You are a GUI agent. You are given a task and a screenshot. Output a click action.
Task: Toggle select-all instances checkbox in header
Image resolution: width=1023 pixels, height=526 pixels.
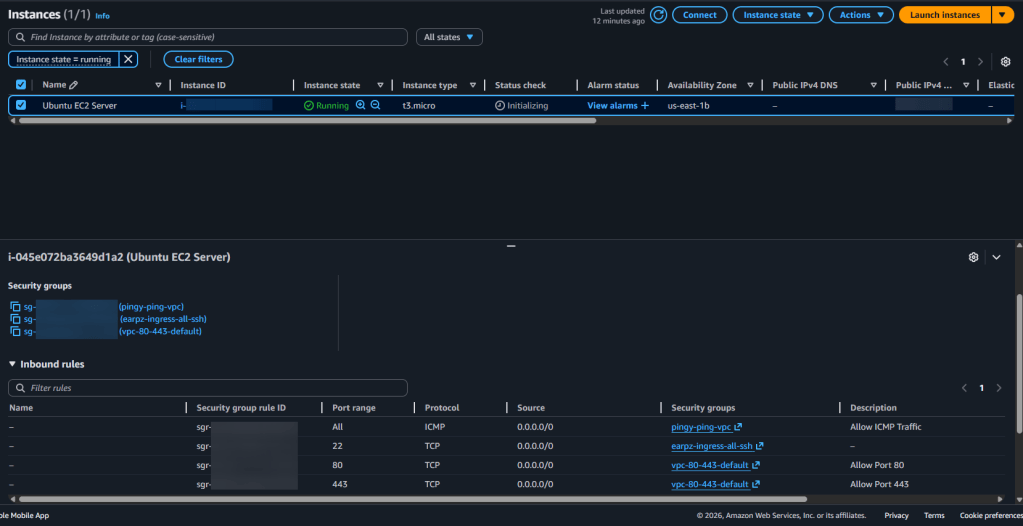[22, 85]
